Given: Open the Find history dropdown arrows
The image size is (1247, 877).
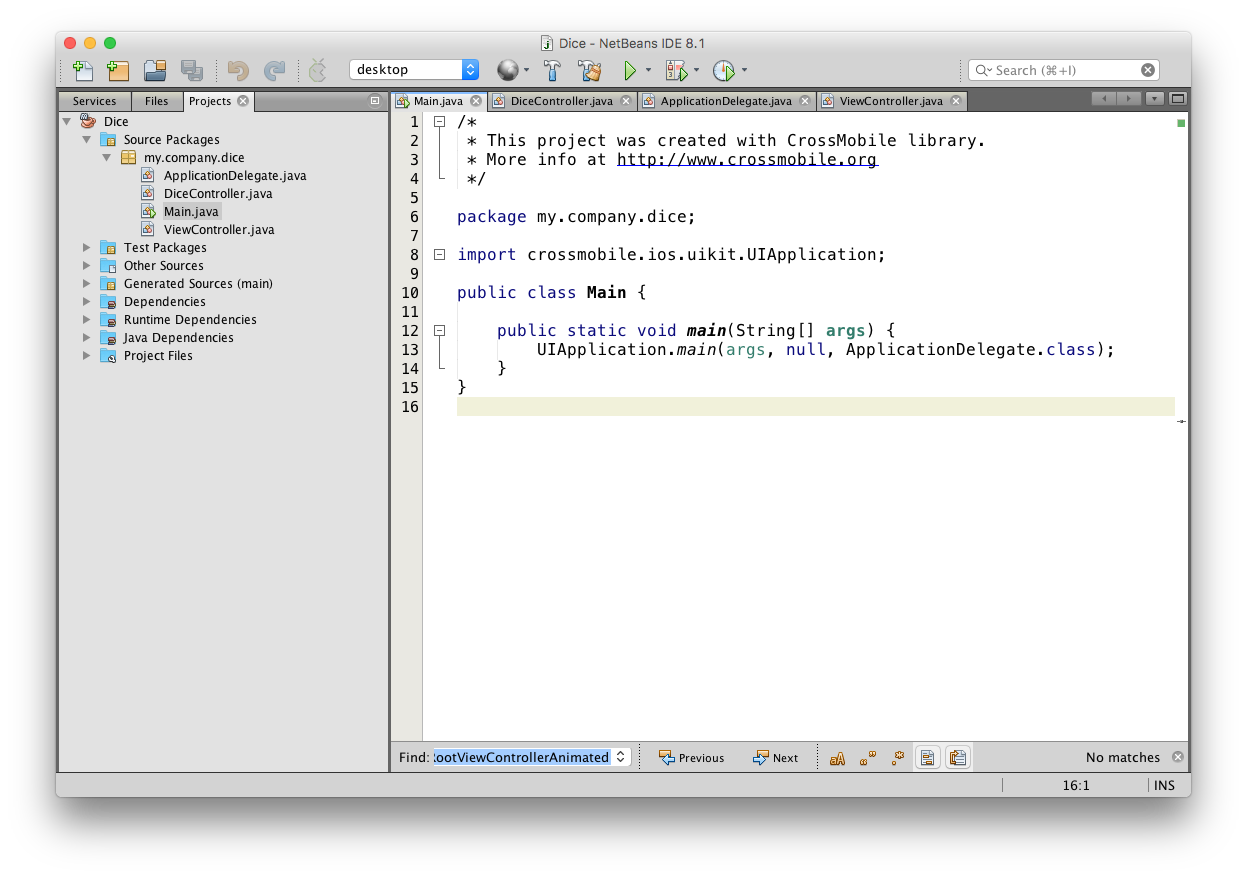Looking at the screenshot, I should pos(621,757).
